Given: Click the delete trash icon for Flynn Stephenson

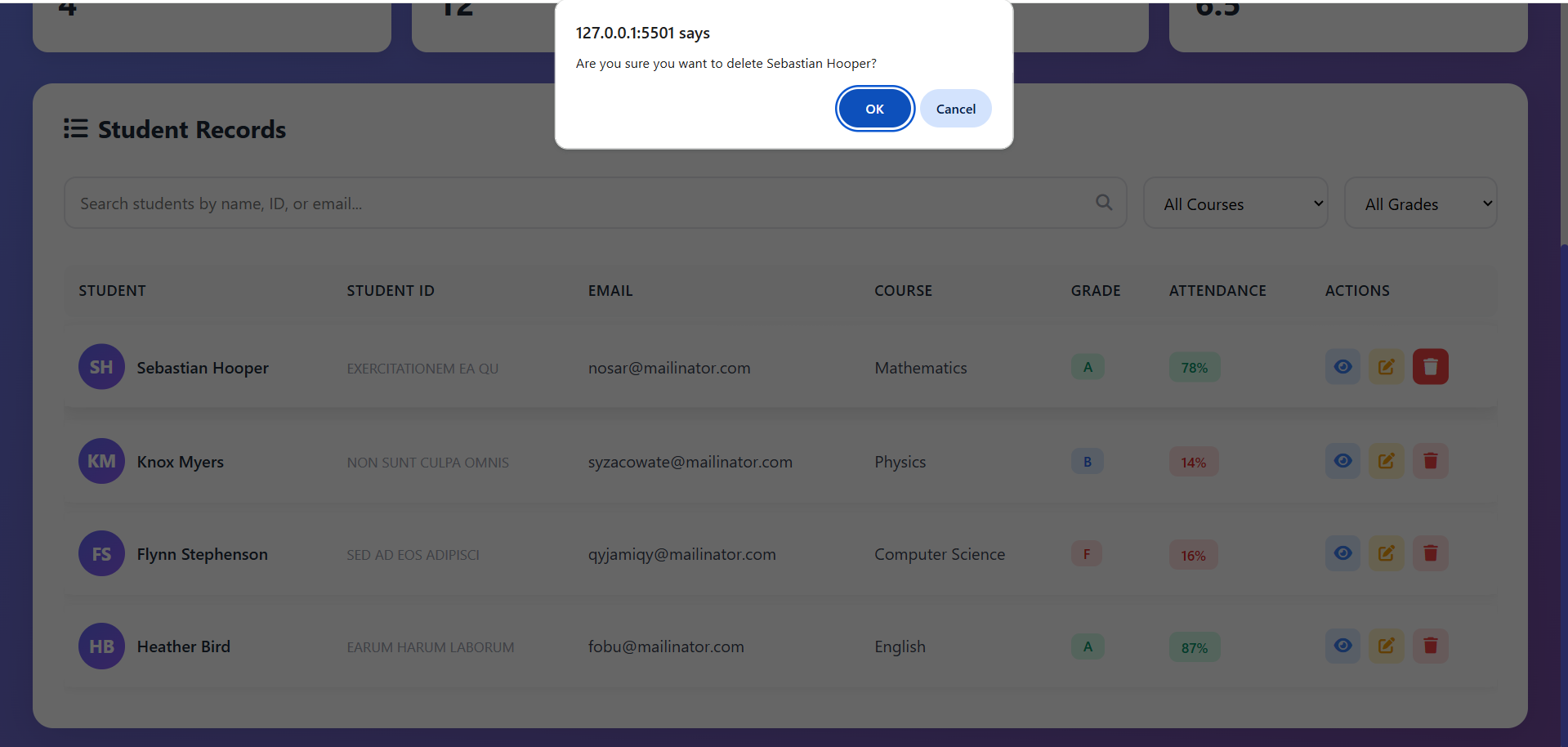Looking at the screenshot, I should pos(1431,553).
